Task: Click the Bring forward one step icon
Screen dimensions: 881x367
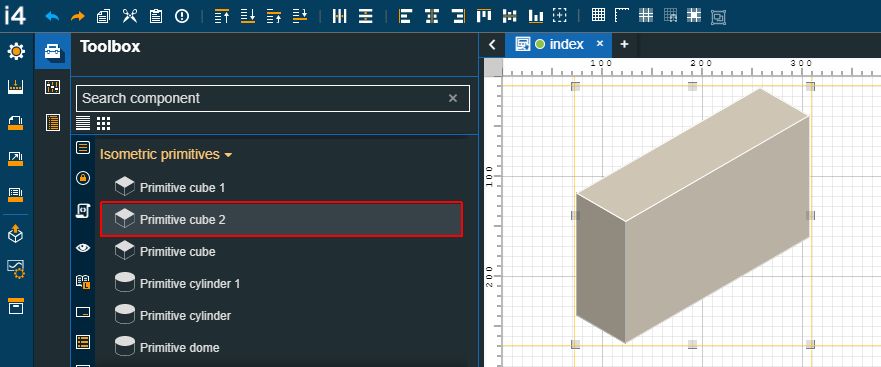Action: [274, 16]
